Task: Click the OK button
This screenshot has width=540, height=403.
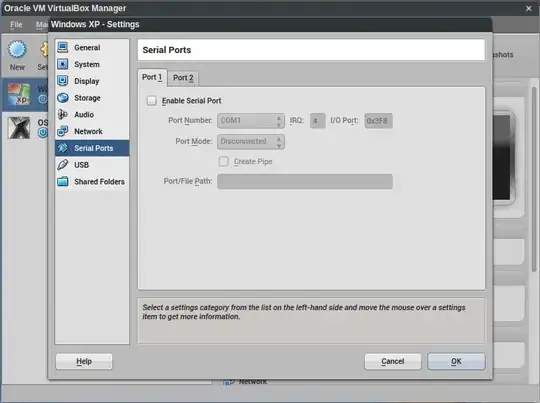Action: [456, 361]
